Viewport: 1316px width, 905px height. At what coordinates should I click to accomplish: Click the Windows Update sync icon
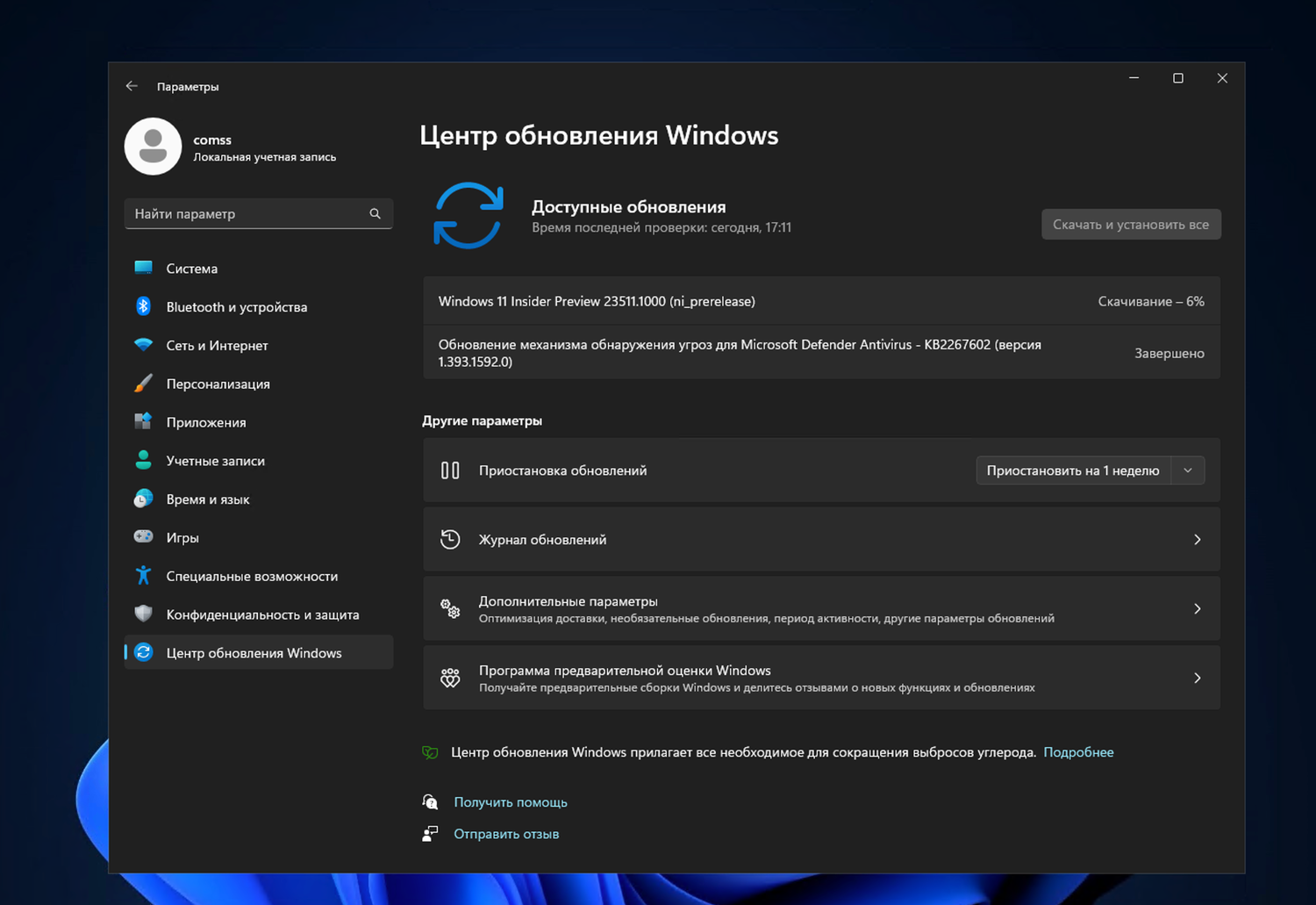pos(469,216)
